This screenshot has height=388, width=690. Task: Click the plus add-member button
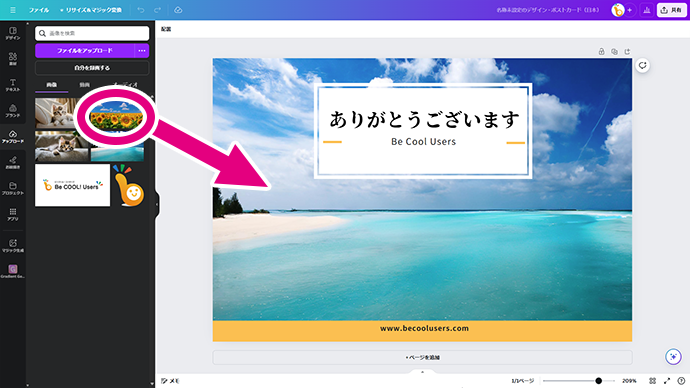tap(630, 10)
